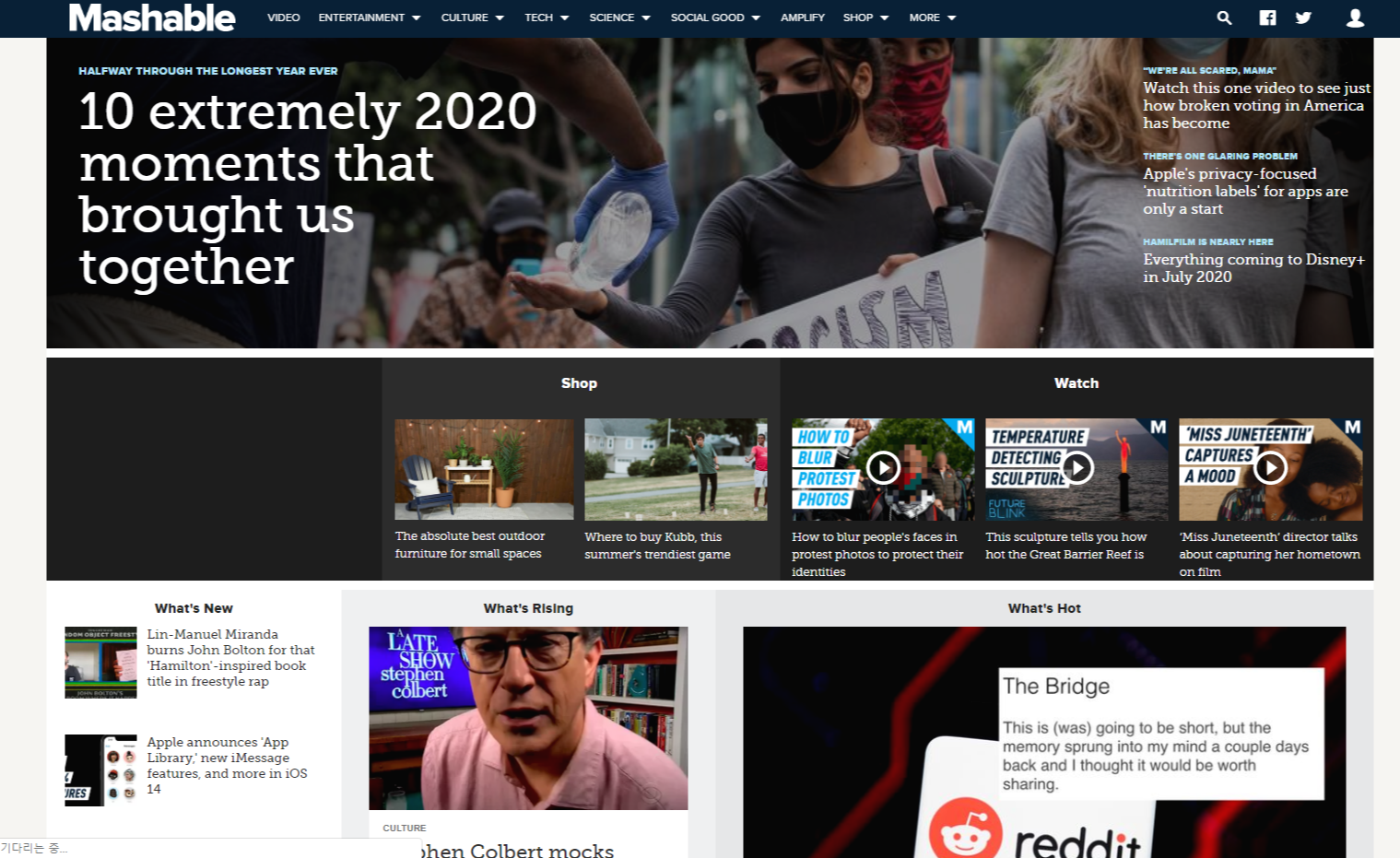The image size is (1400, 858).
Task: Click the Apple iOS 14 article thumbnail
Action: click(x=100, y=770)
